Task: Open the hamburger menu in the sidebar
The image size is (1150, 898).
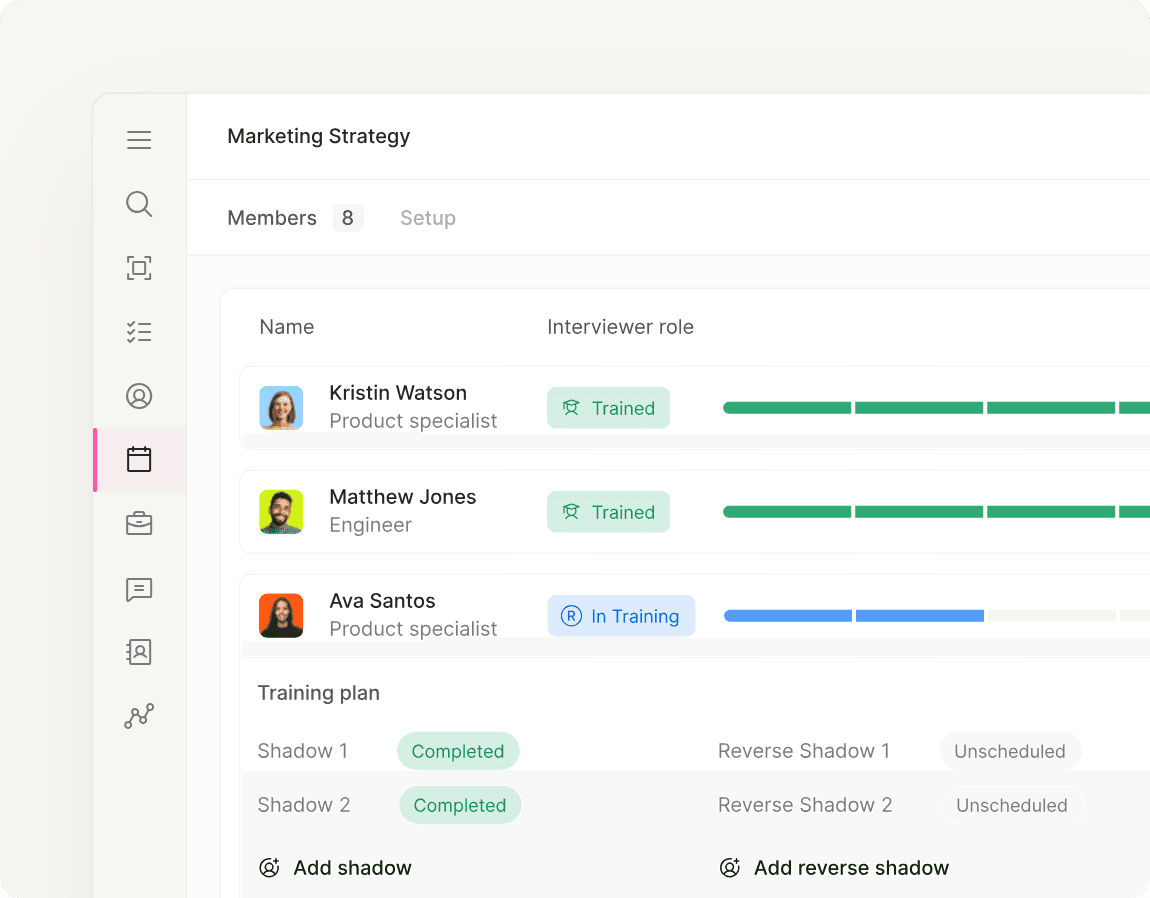Action: click(139, 139)
